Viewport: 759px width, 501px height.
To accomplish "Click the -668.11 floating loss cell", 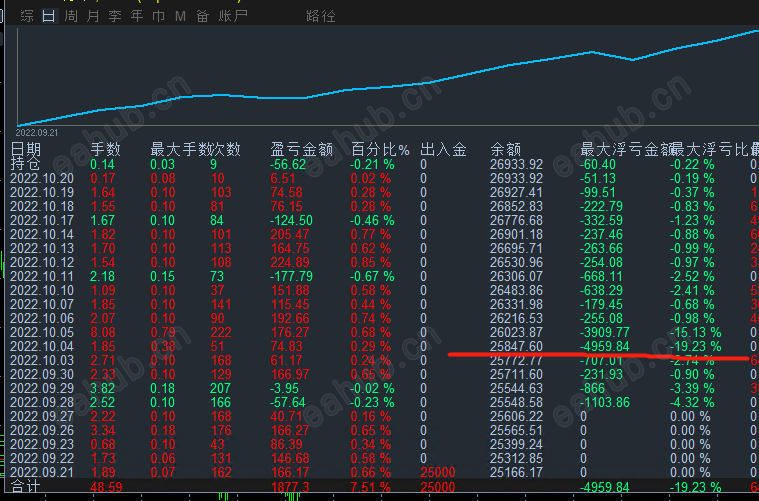I will 601,276.
